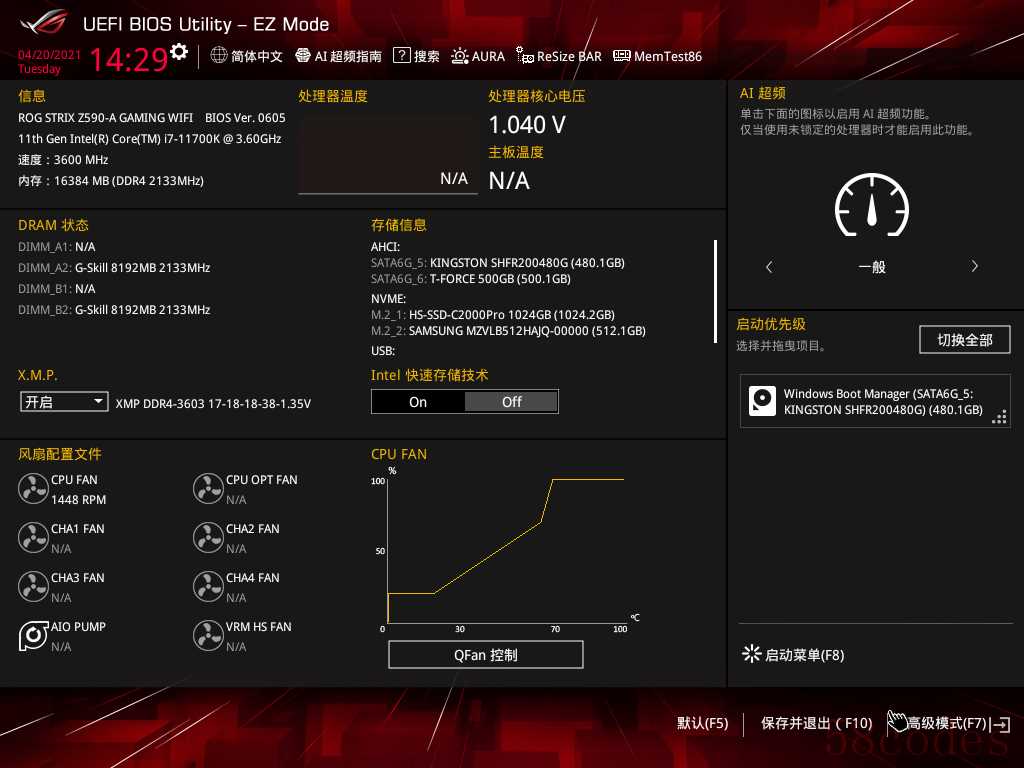The image size is (1024, 768).
Task: Launch MemTest86 from top bar
Action: [x=658, y=56]
